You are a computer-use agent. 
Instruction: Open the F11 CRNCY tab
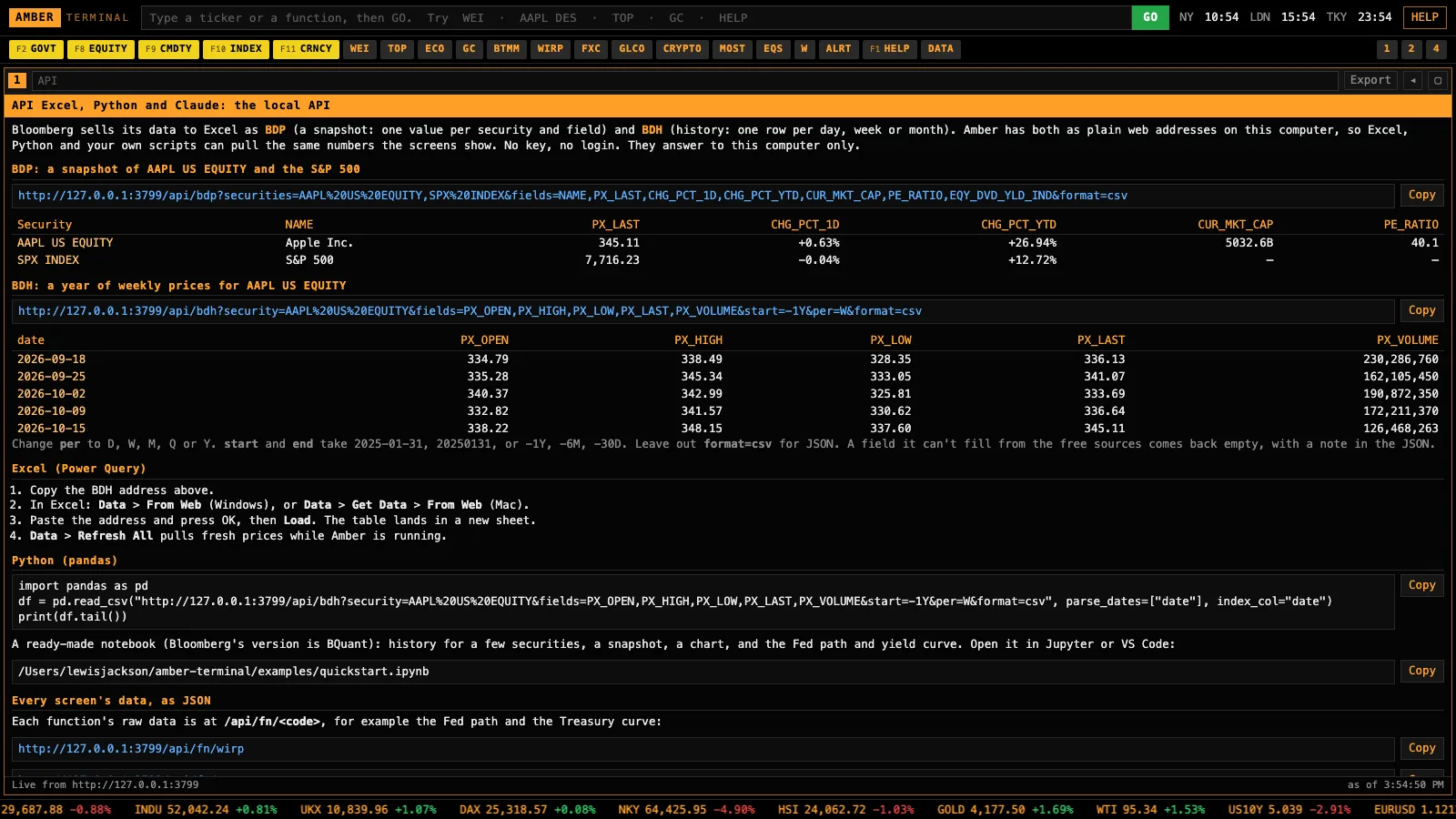[306, 49]
